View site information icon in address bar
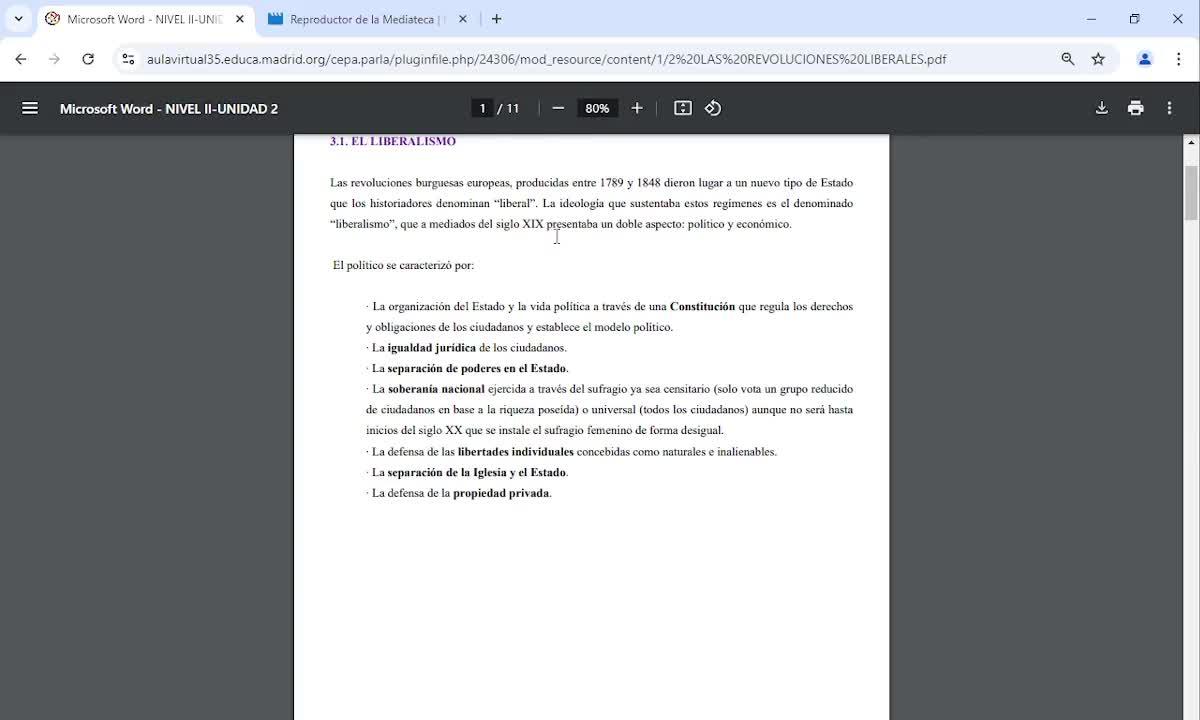This screenshot has height=720, width=1200. click(128, 59)
